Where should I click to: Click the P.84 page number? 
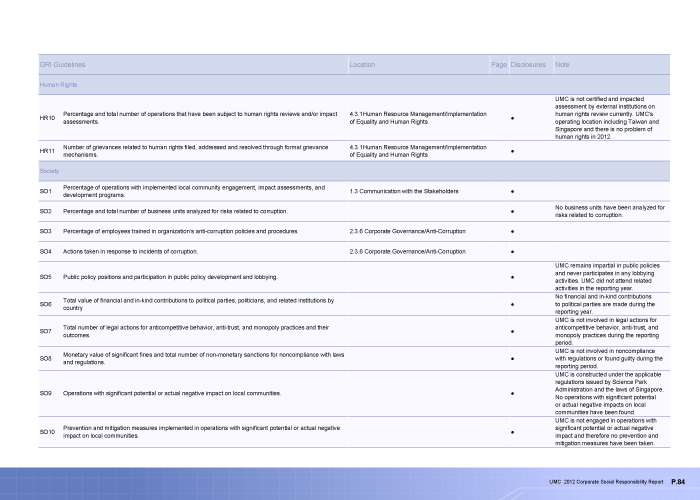click(x=677, y=482)
